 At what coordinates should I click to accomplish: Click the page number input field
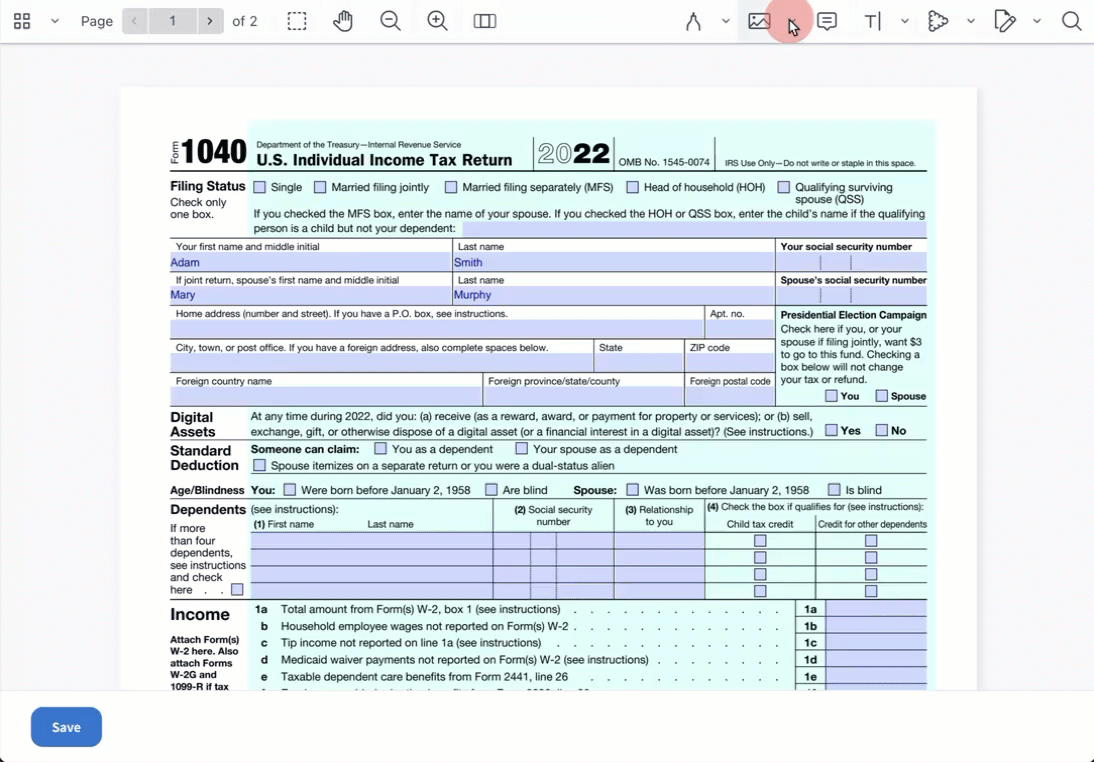(x=173, y=21)
